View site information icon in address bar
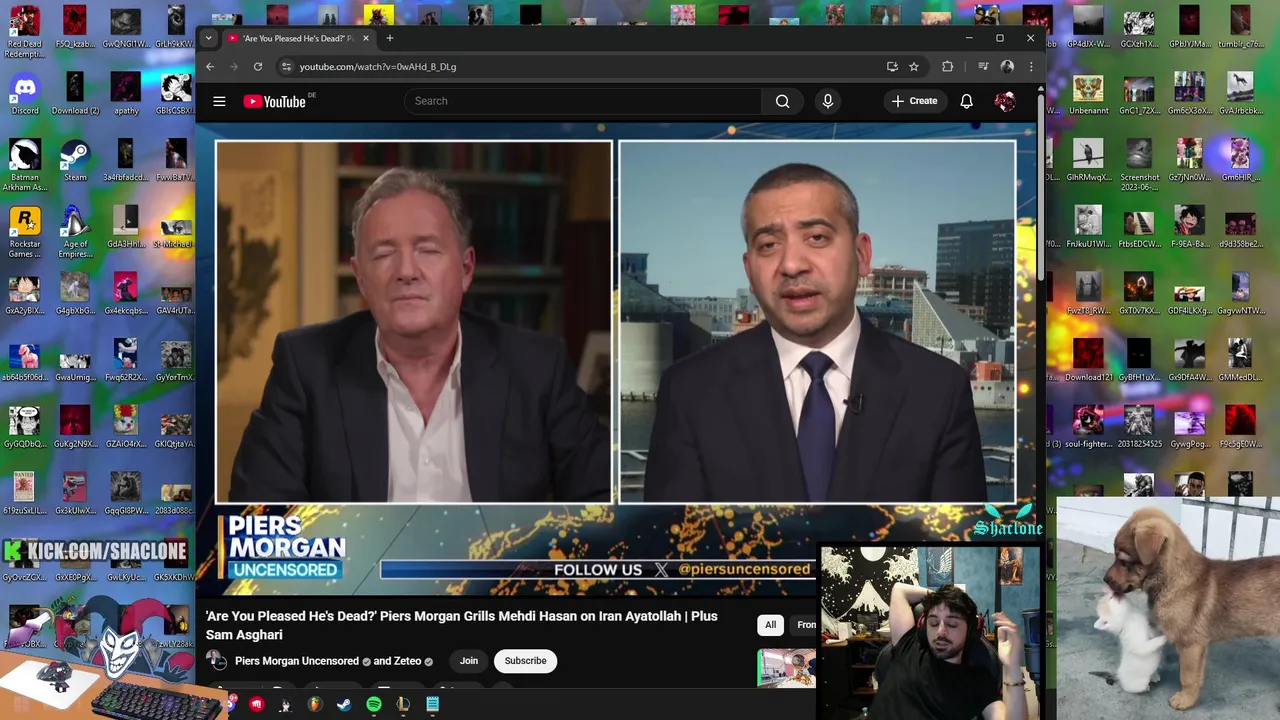Image resolution: width=1280 pixels, height=720 pixels. click(286, 67)
